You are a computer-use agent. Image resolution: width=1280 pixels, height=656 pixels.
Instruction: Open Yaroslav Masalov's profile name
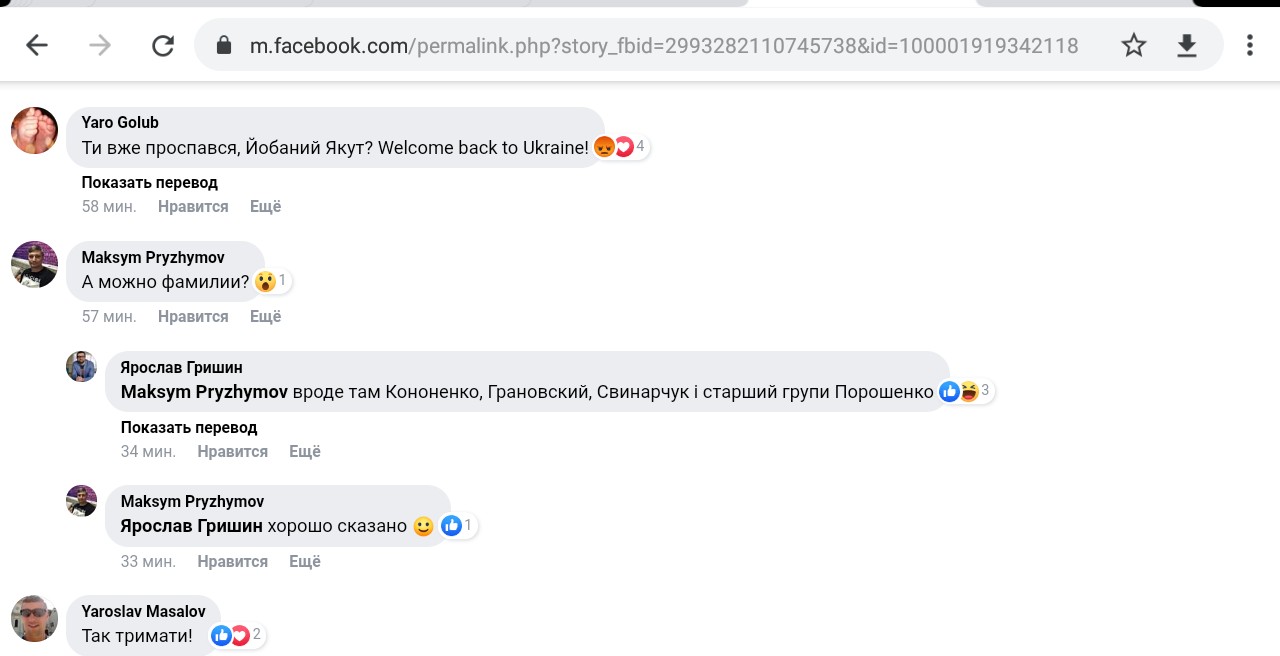pos(143,611)
